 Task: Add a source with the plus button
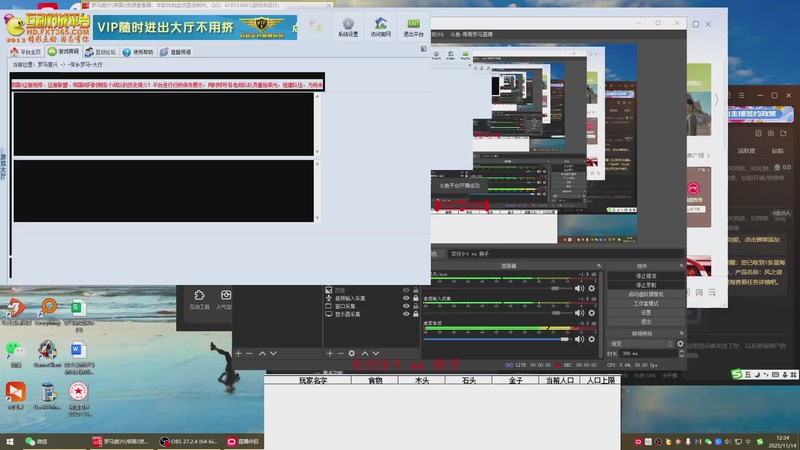pyautogui.click(x=330, y=353)
